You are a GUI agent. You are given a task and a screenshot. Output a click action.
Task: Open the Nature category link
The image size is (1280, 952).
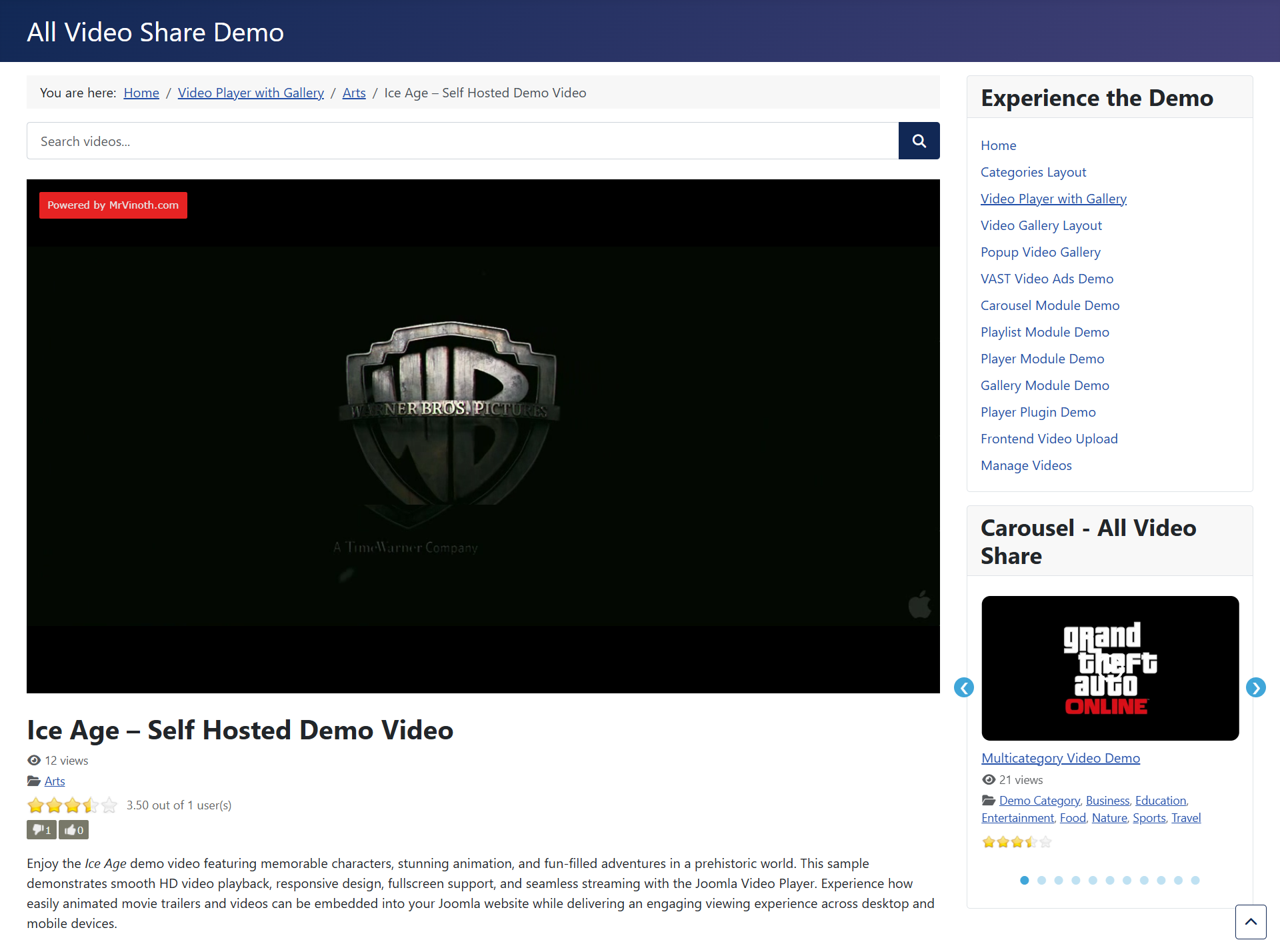tap(1109, 818)
